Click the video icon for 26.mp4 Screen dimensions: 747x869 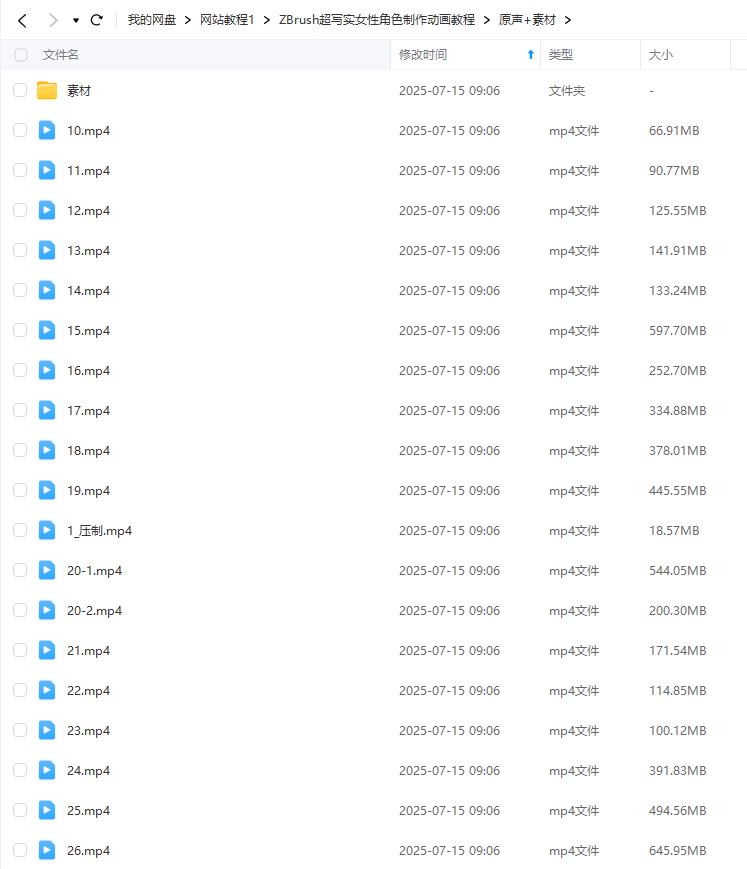coord(47,850)
